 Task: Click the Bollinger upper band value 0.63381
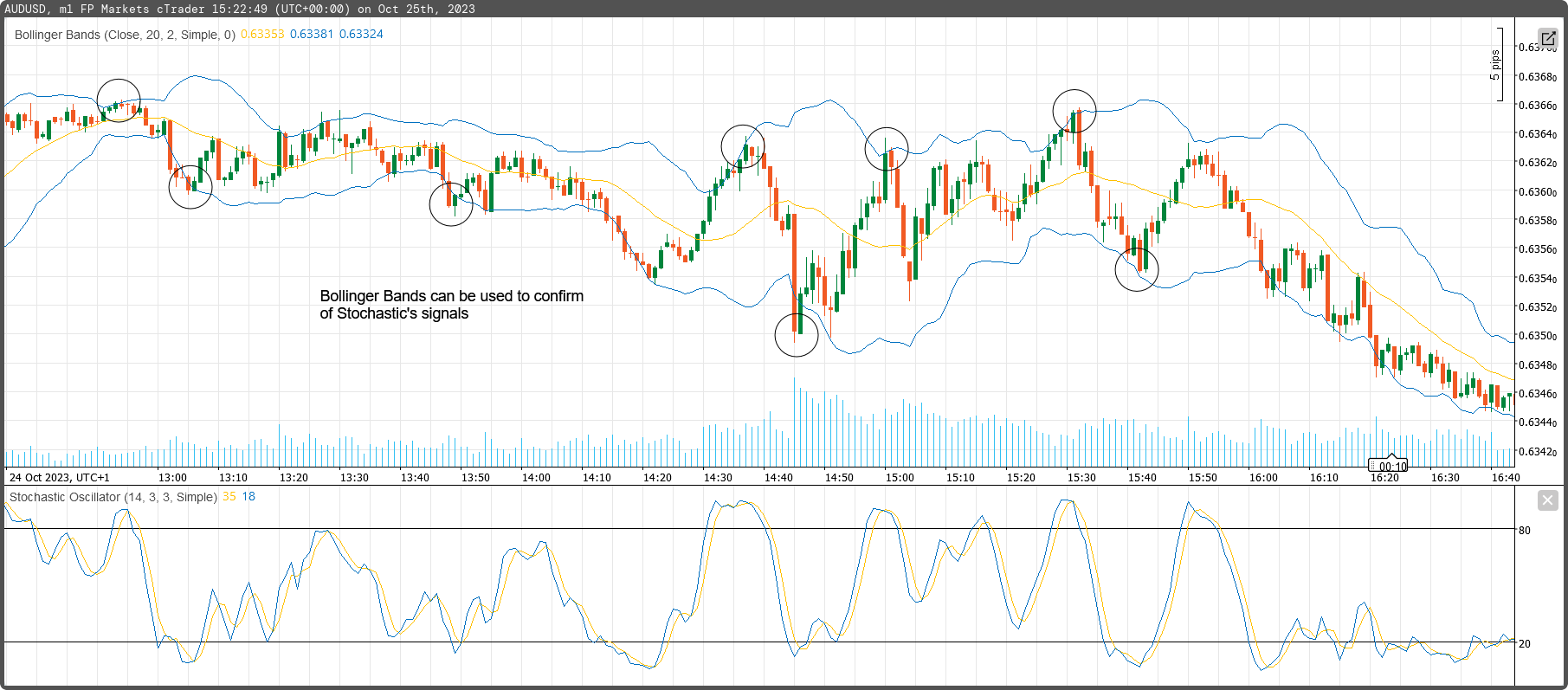point(312,35)
